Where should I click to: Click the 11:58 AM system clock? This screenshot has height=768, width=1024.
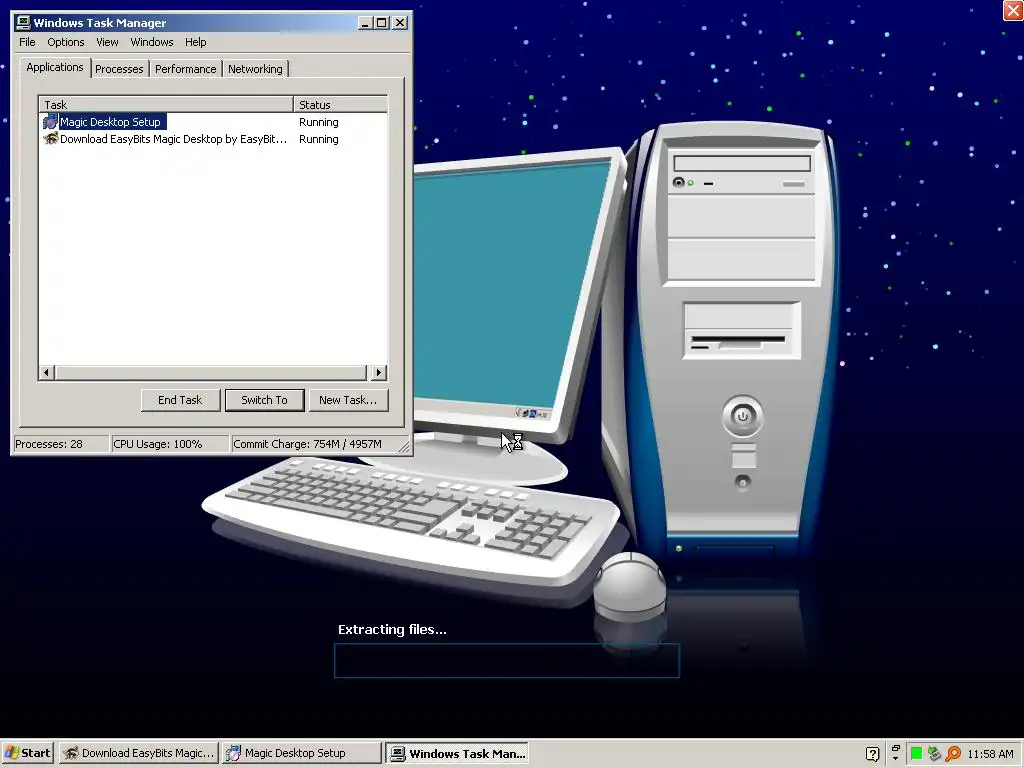990,754
